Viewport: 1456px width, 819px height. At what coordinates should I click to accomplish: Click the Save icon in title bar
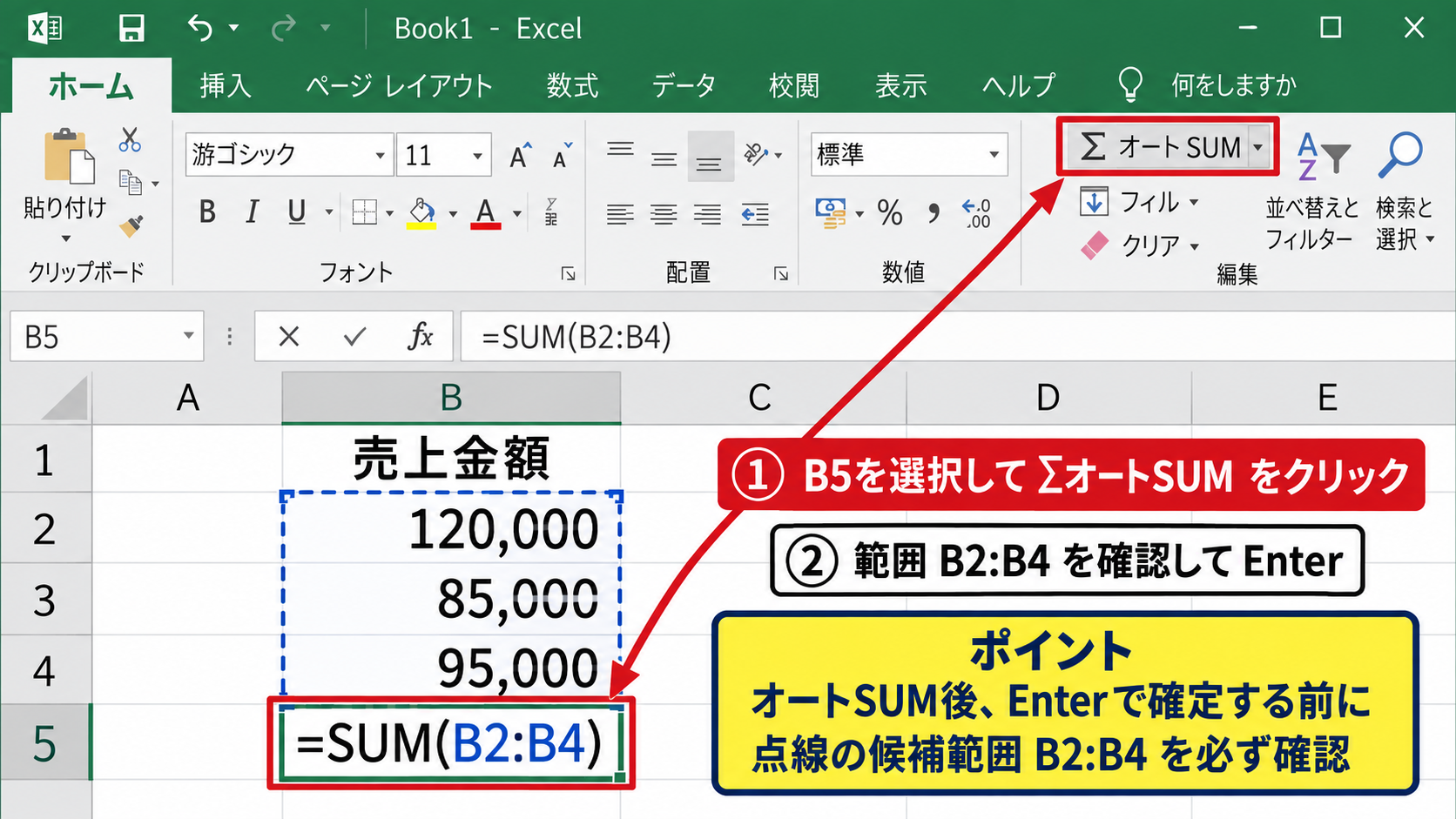(x=131, y=28)
